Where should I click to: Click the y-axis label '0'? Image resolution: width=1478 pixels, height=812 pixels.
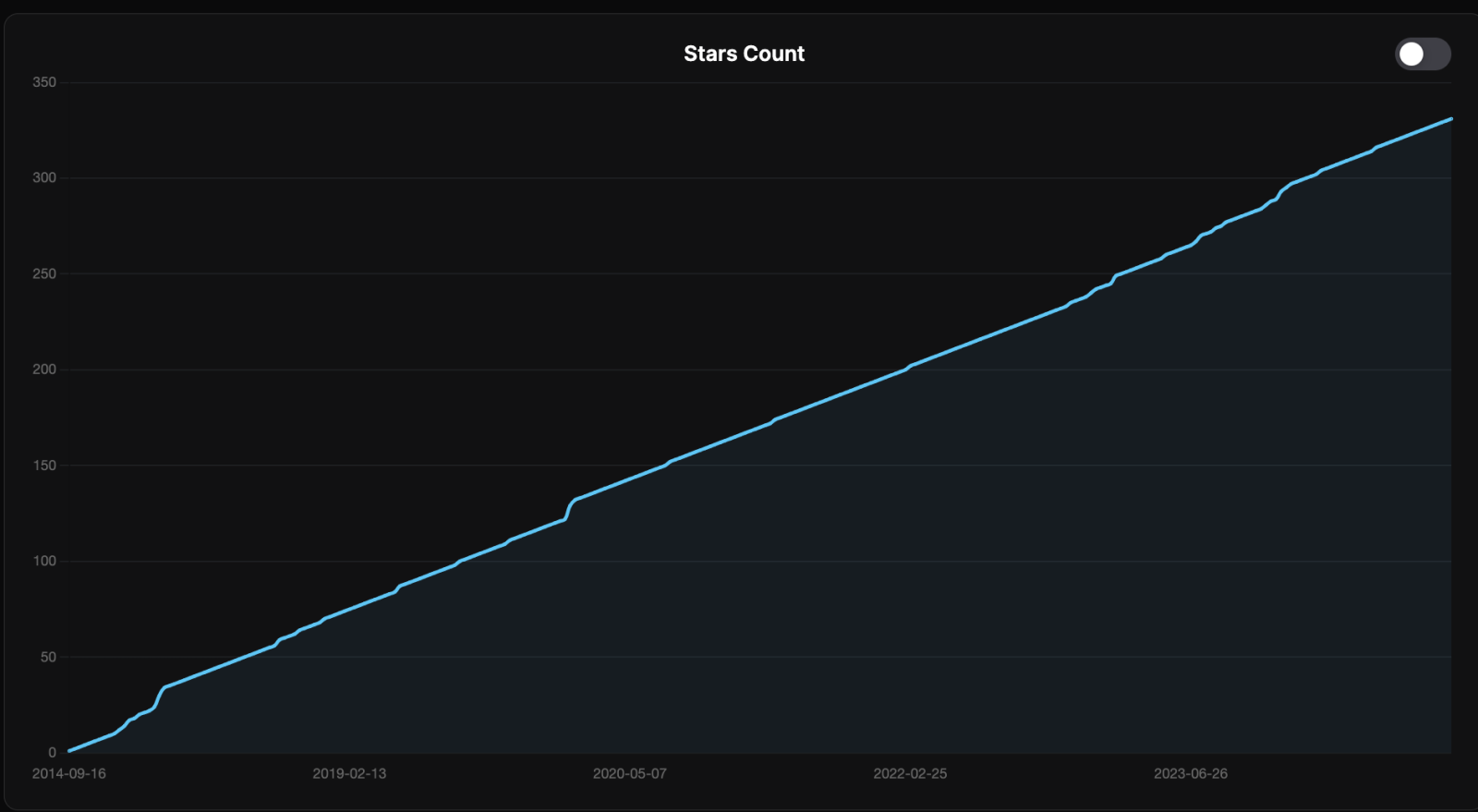53,753
